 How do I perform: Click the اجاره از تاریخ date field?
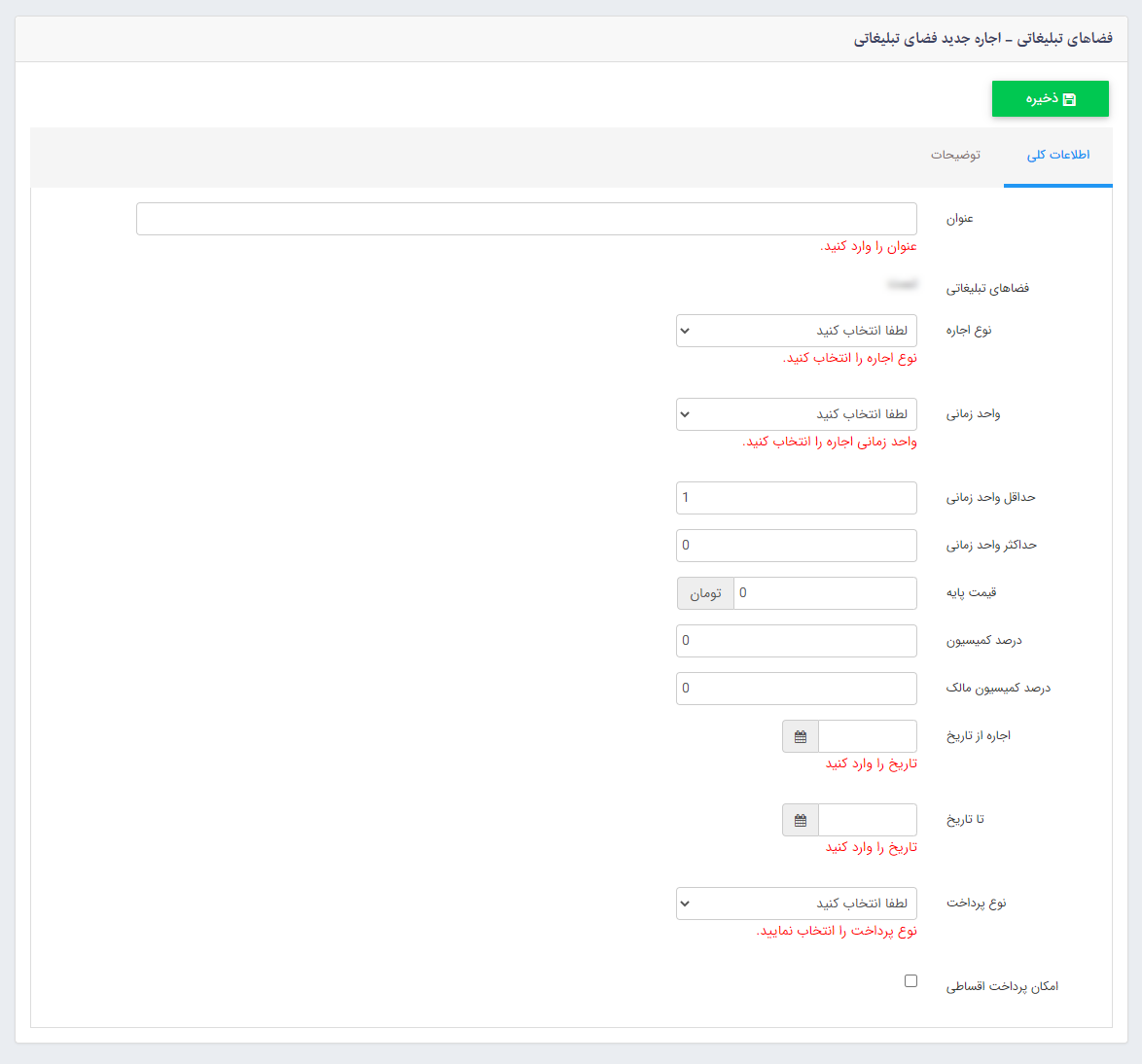tap(866, 736)
